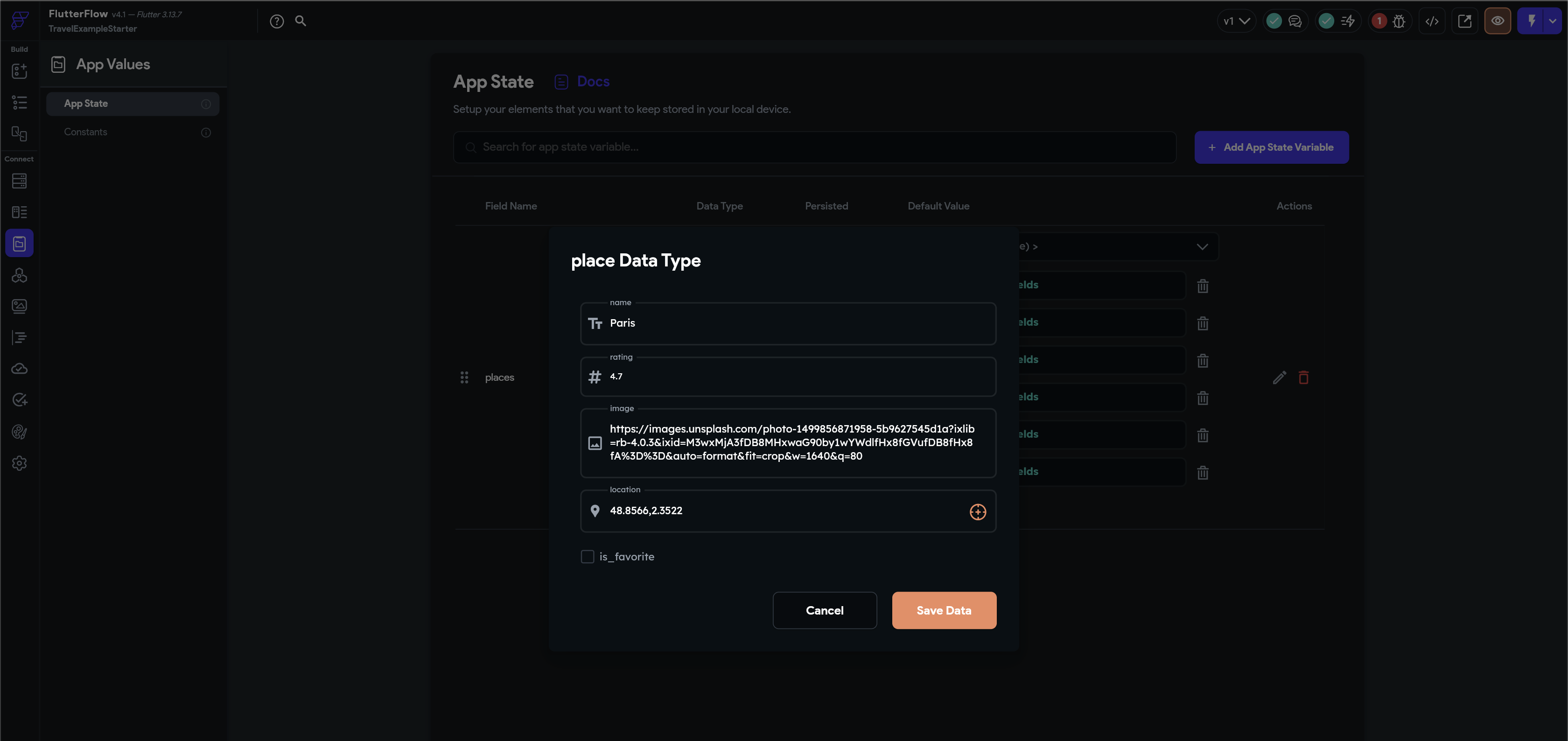Click the pencil edit icon for places
Image resolution: width=1568 pixels, height=741 pixels.
[1279, 377]
